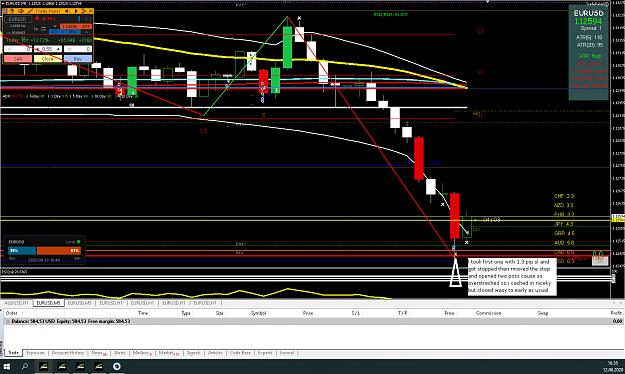The width and height of the screenshot is (625, 374).
Task: Click the AUD 5.0 currency strength entry
Action: pyautogui.click(x=564, y=242)
